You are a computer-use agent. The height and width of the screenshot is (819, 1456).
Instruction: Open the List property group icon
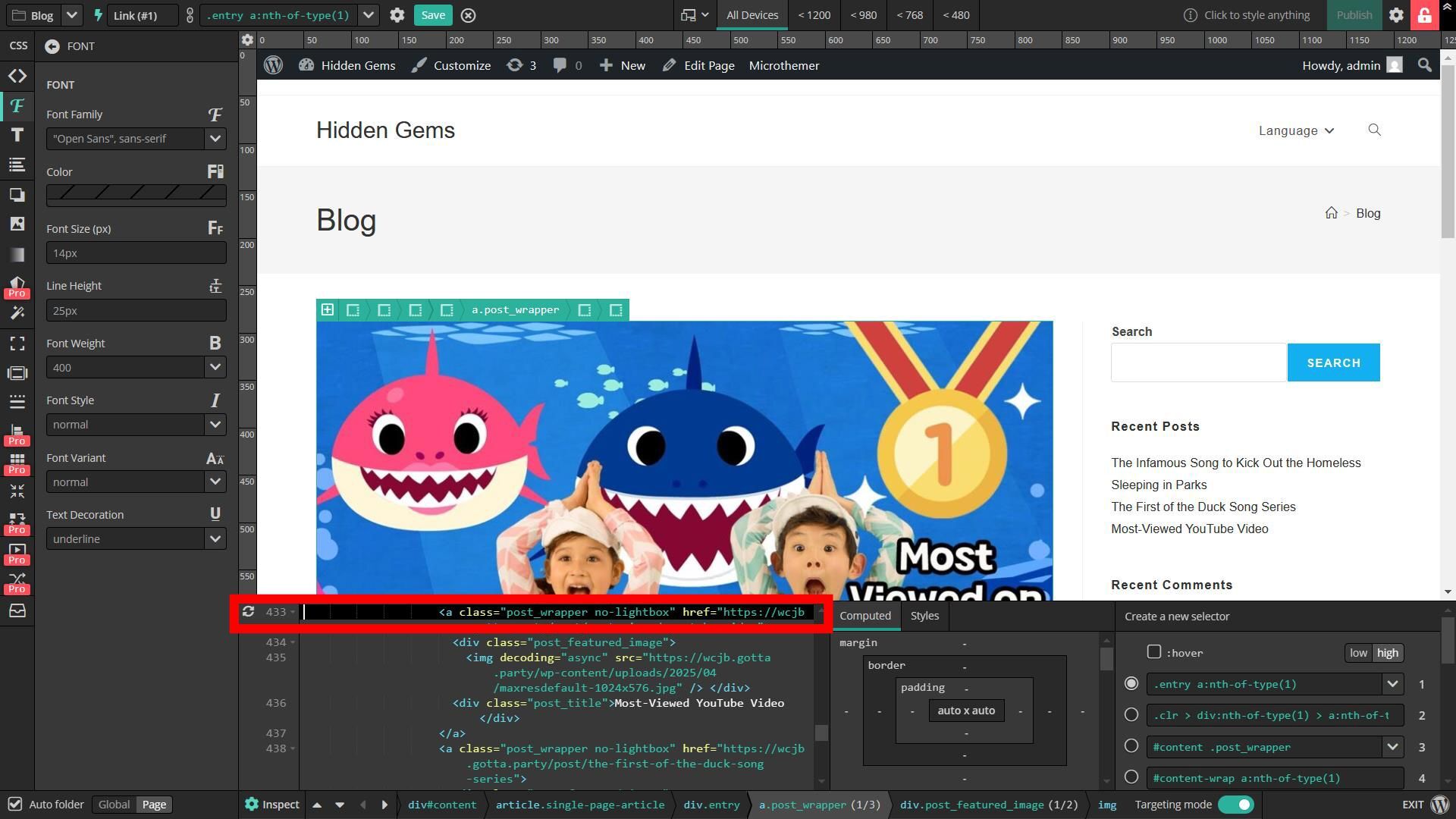click(17, 165)
